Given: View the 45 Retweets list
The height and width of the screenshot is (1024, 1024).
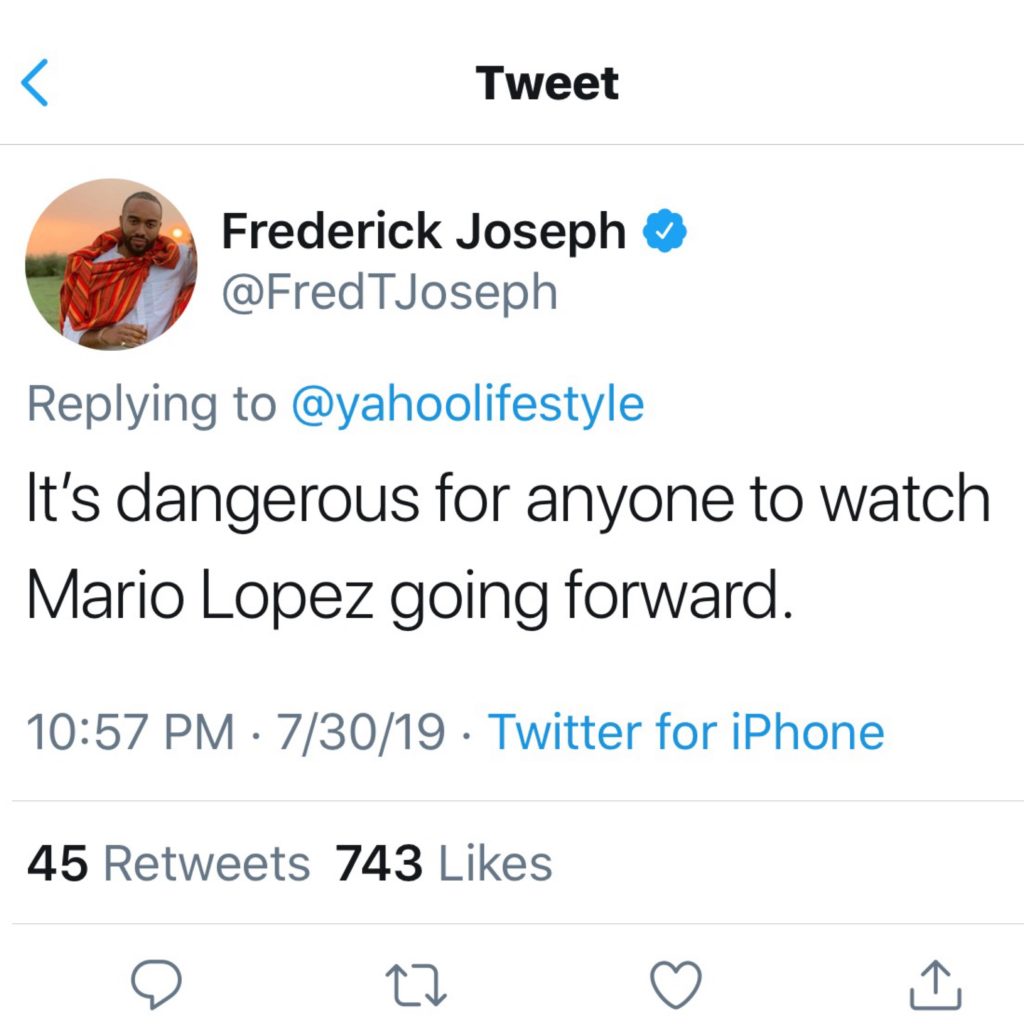Looking at the screenshot, I should coord(169,863).
